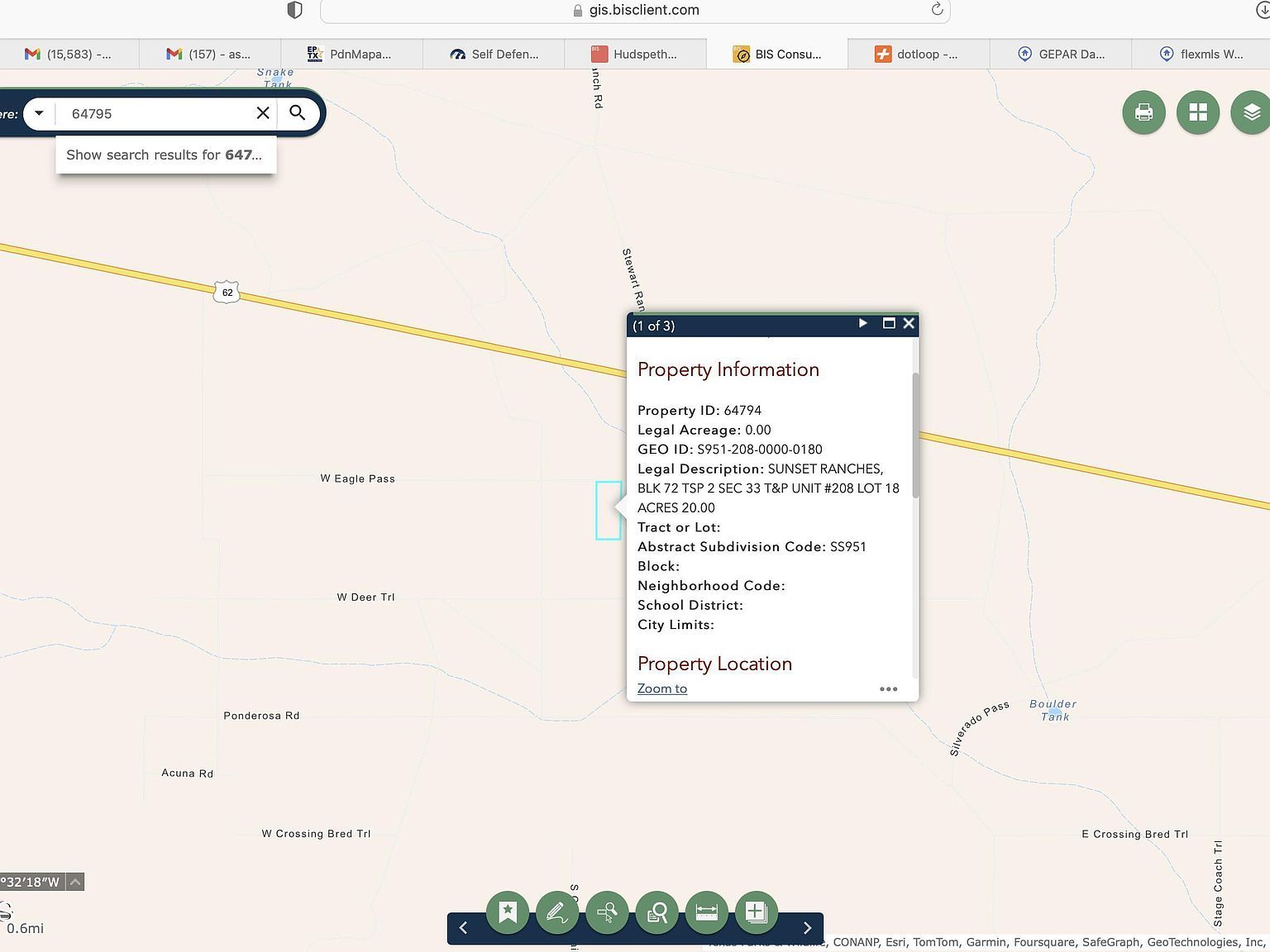
Task: Click the popup vertical scrollbar
Action: [x=914, y=435]
